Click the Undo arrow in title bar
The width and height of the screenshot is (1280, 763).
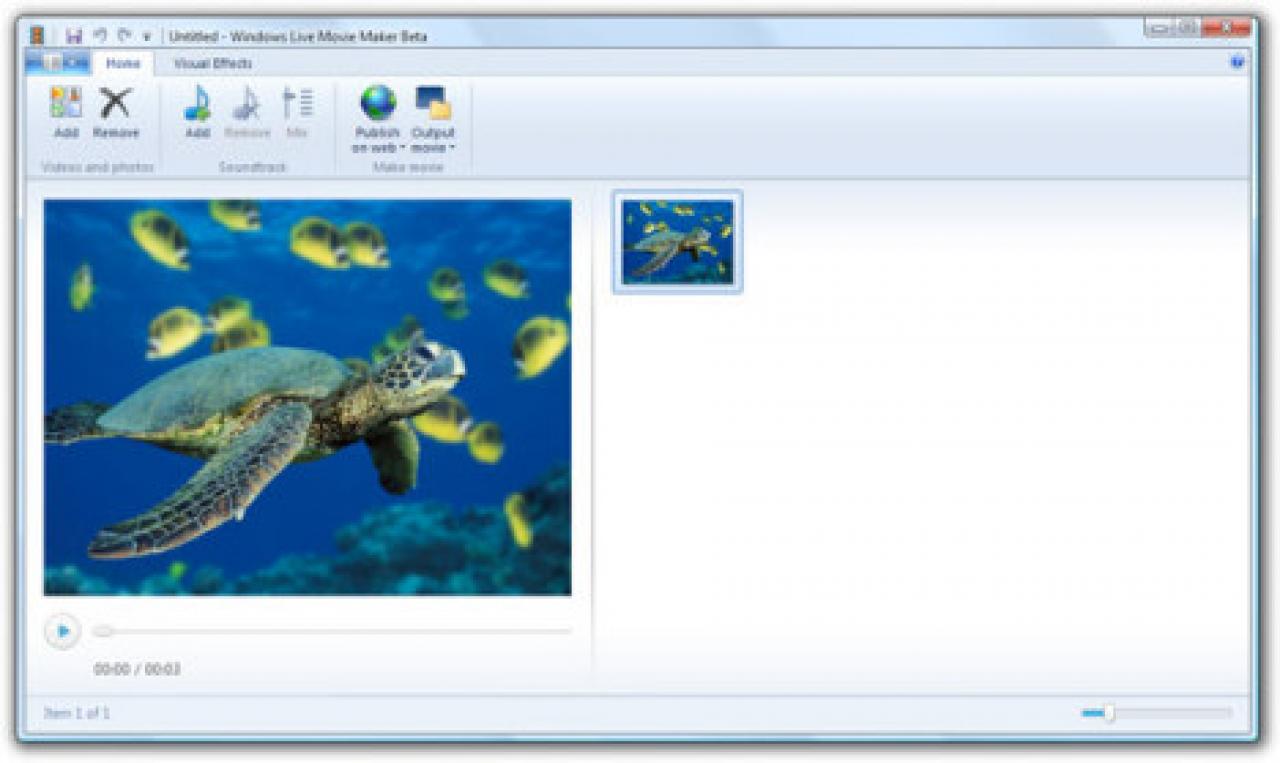100,35
